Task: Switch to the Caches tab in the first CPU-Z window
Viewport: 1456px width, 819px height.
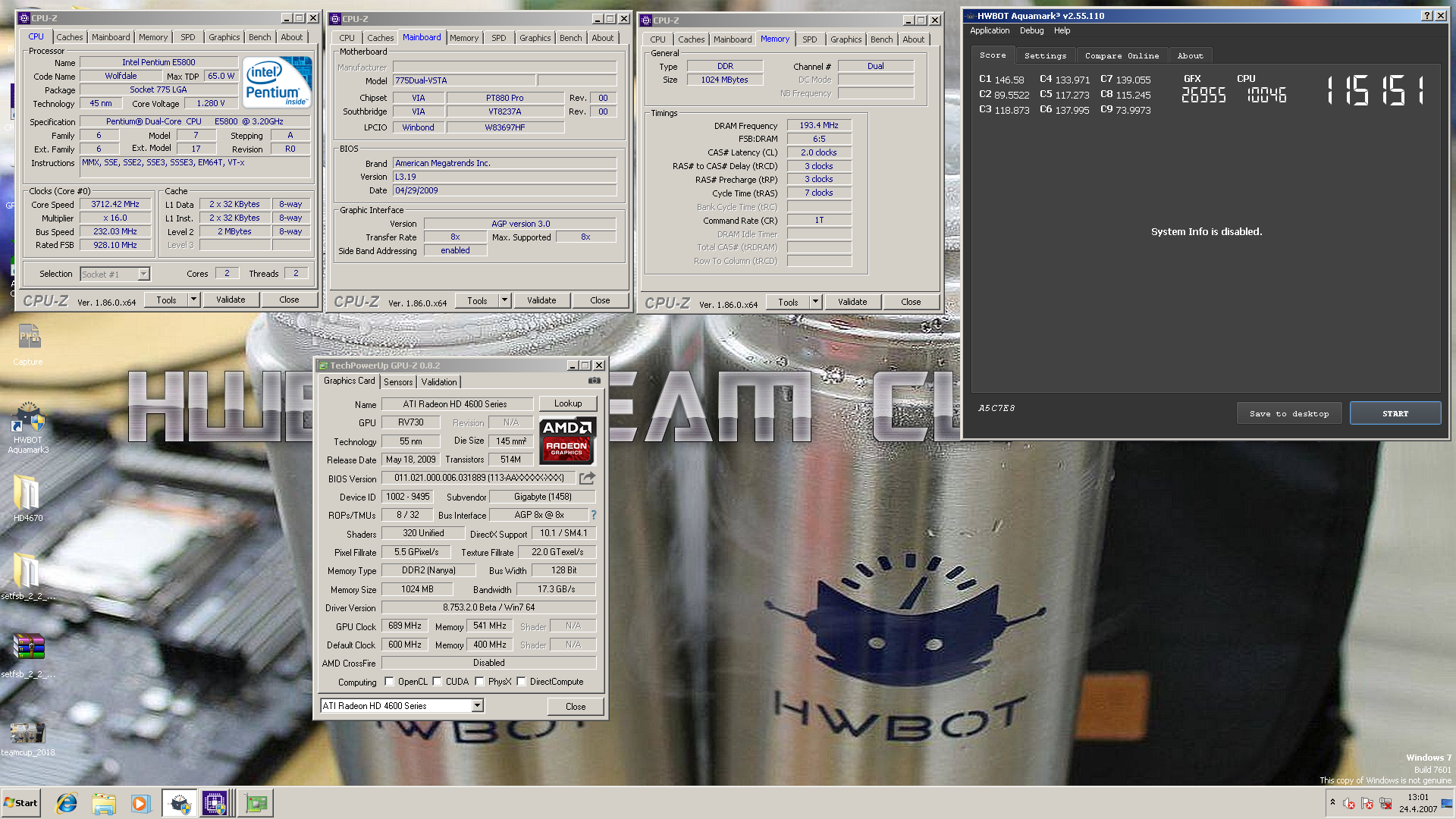Action: [69, 37]
